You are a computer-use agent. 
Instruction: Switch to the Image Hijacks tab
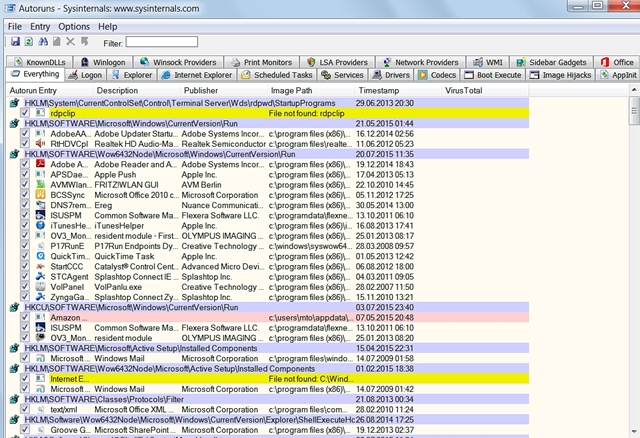[x=560, y=75]
